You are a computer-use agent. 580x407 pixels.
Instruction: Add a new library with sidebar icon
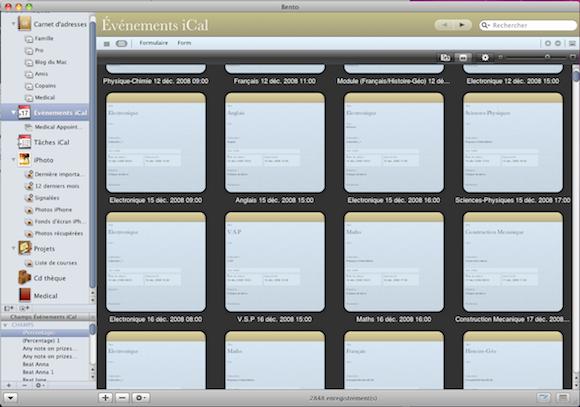pyautogui.click(x=9, y=308)
